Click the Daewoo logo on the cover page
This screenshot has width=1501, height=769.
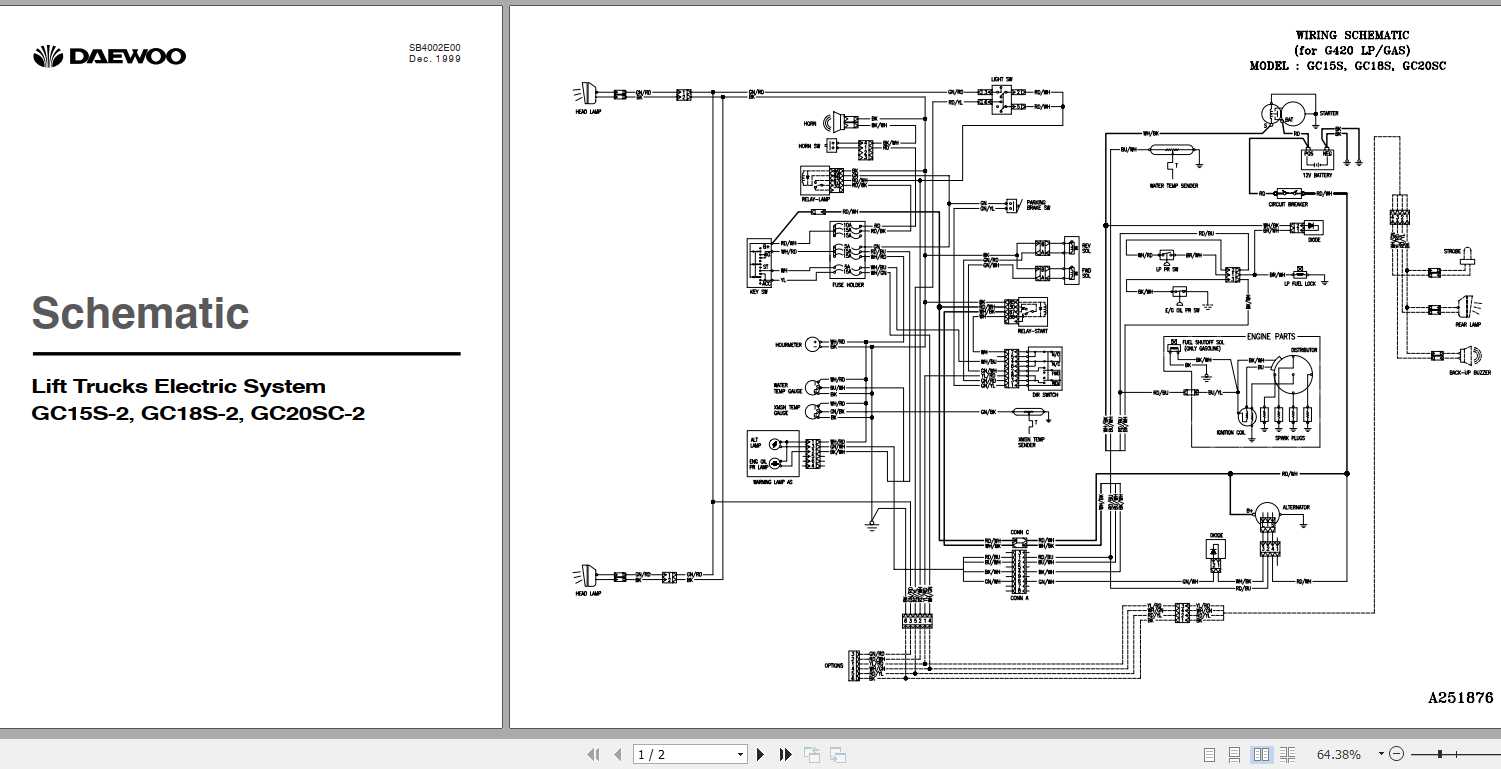110,55
